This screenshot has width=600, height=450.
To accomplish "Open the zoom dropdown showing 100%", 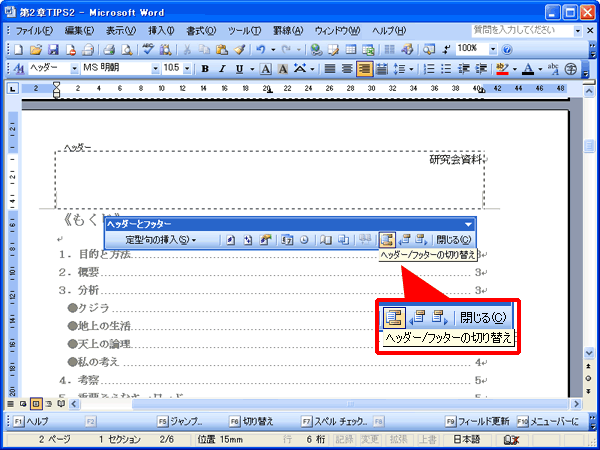I will pyautogui.click(x=493, y=49).
